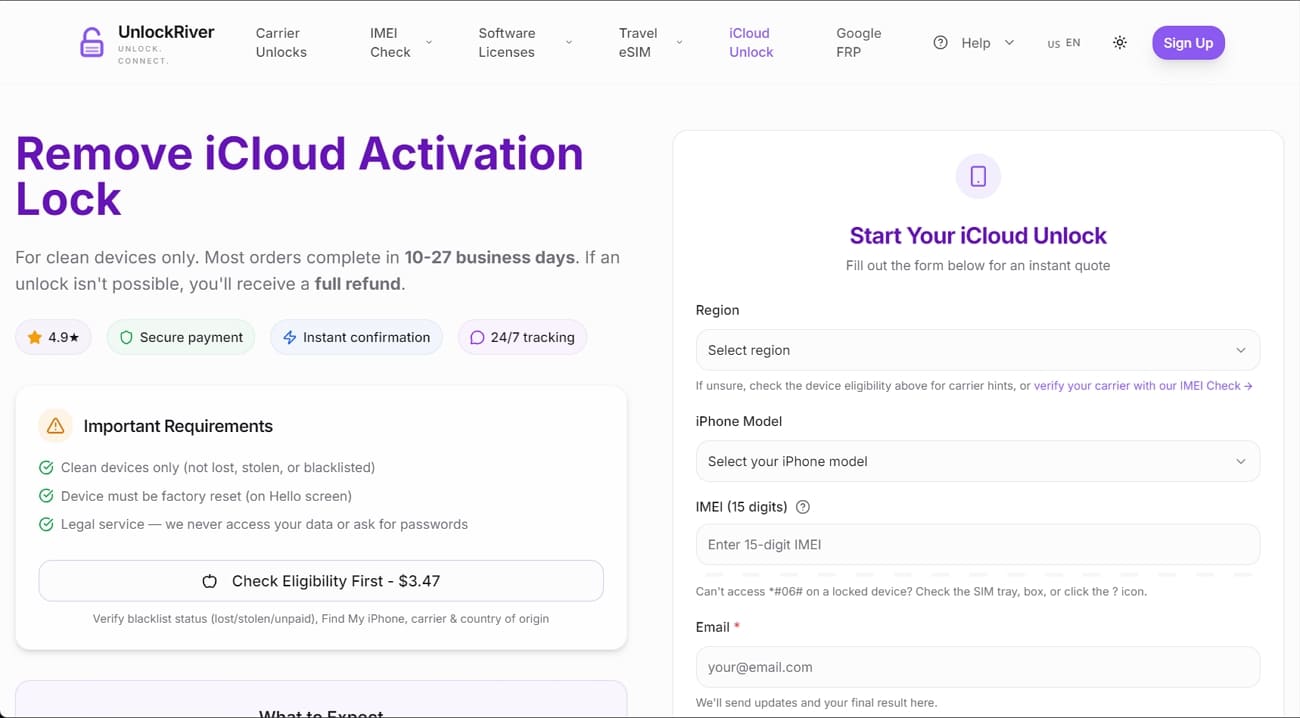Expand the Travel eSIM menu chevron
The height and width of the screenshot is (718, 1300).
[679, 43]
